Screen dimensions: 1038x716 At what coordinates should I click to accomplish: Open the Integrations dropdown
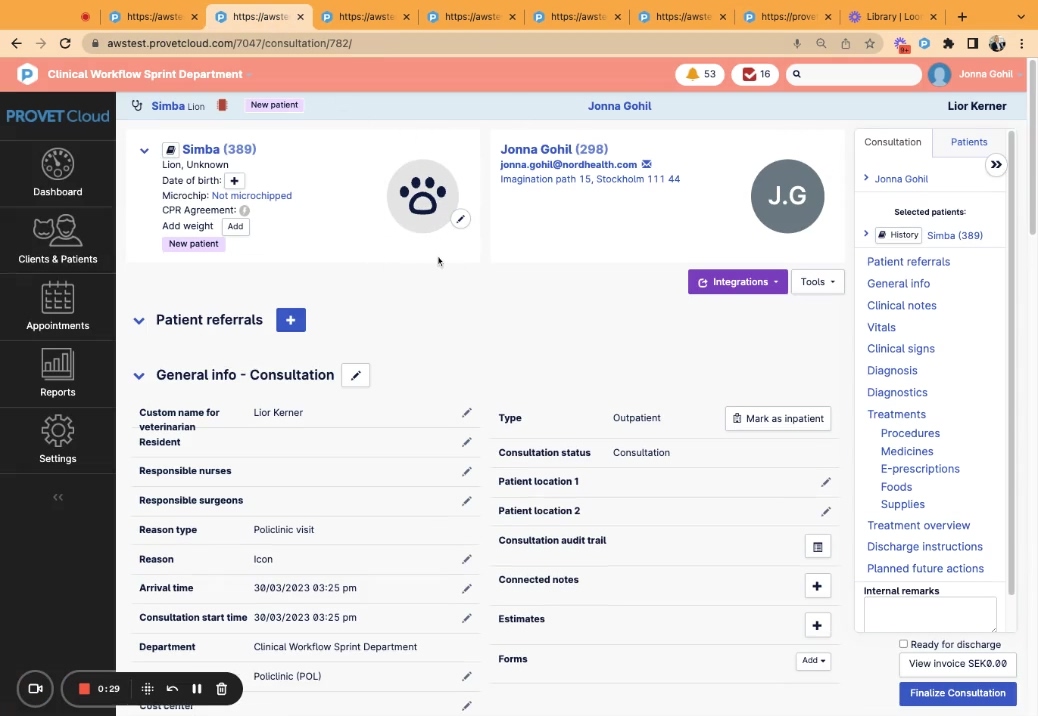[737, 282]
